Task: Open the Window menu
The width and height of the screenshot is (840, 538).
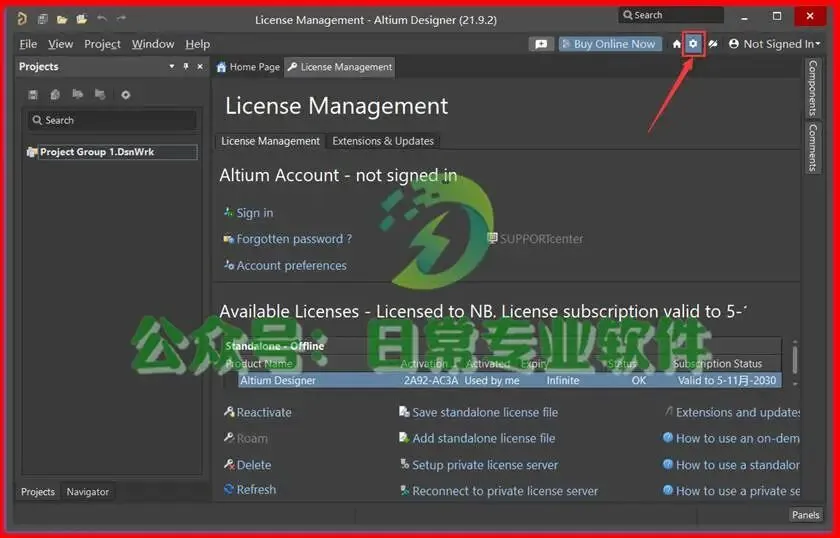Action: coord(153,44)
